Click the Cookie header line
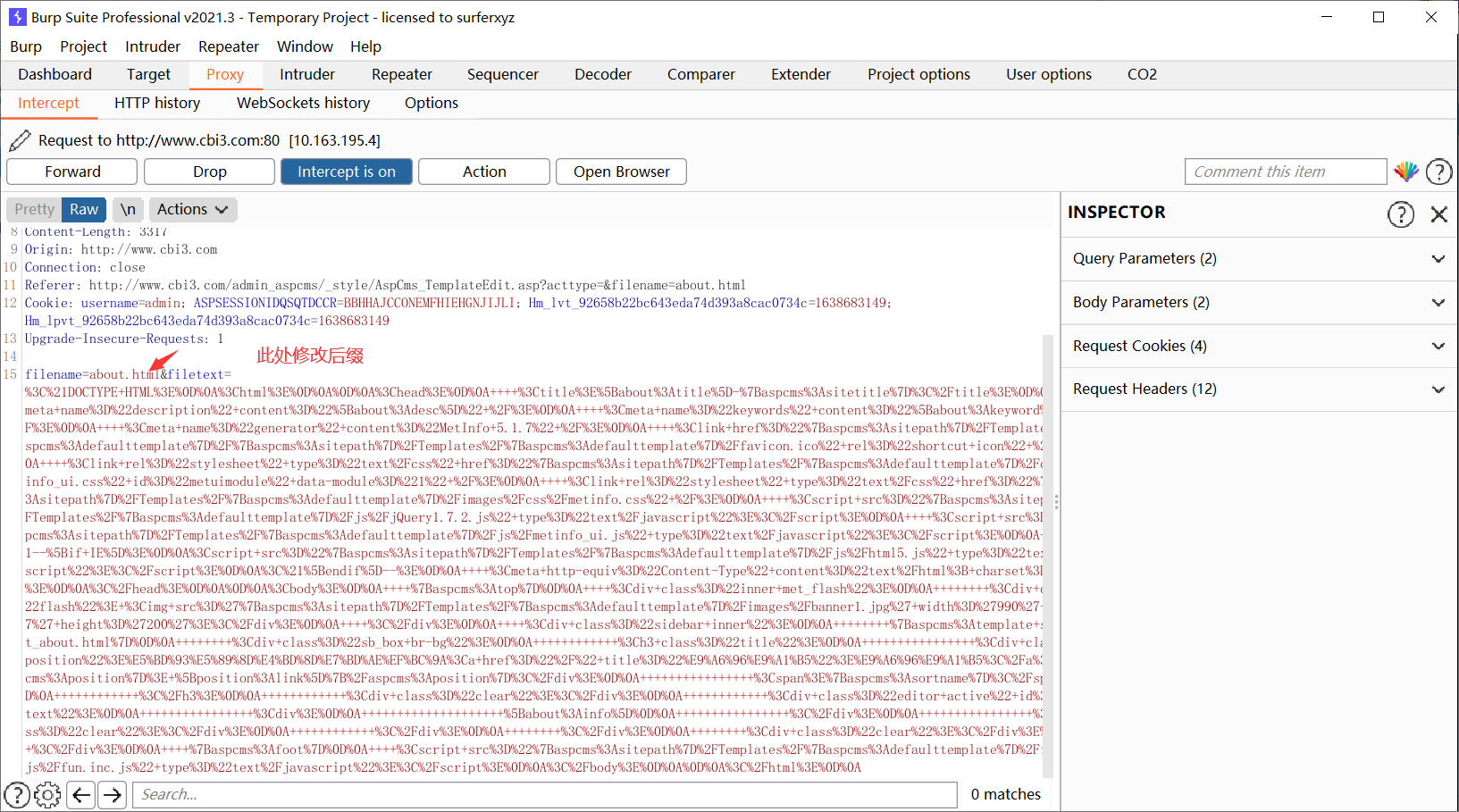 (458, 312)
